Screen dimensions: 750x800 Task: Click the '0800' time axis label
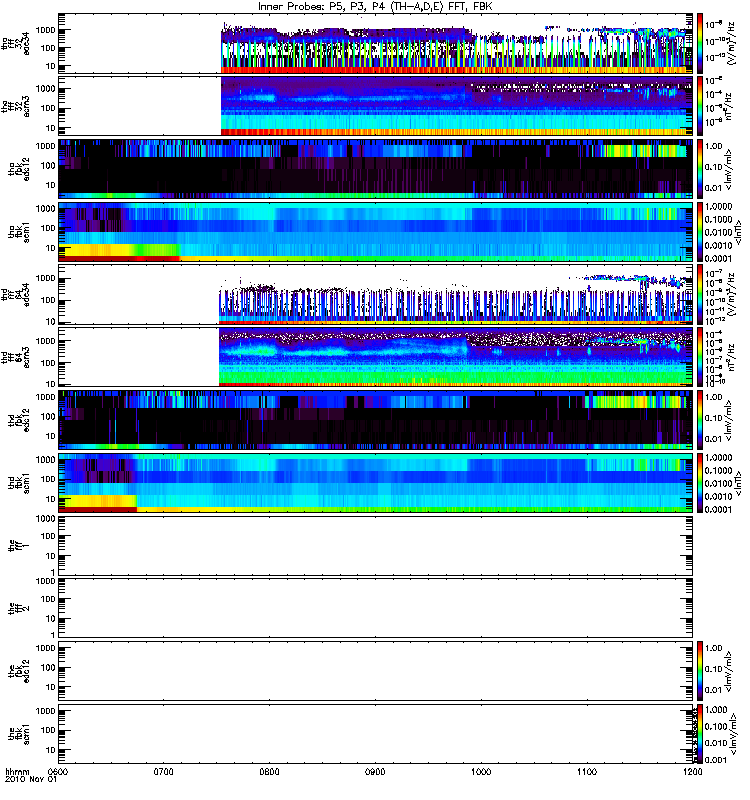269,772
